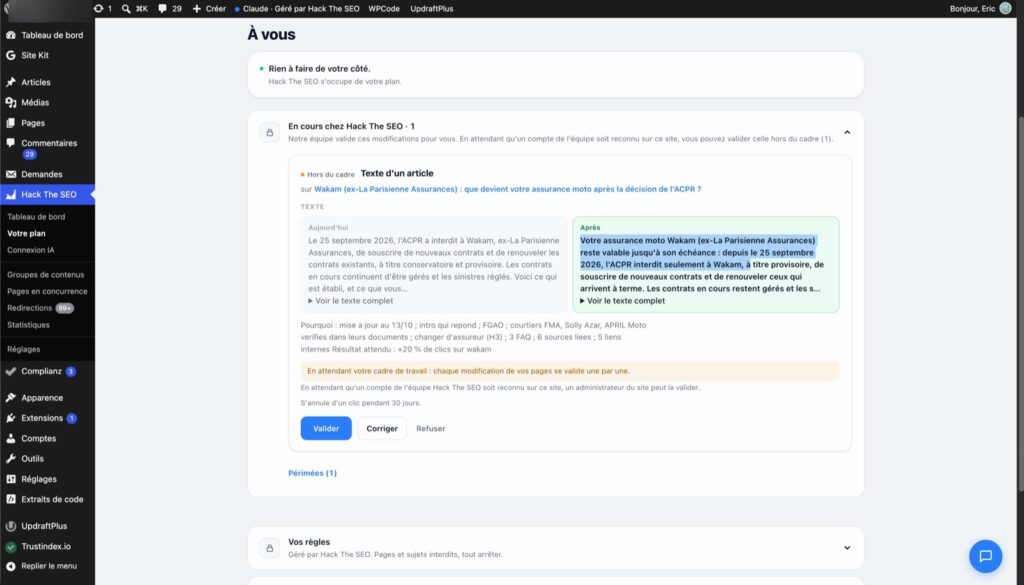Click the Demandes envelope icon
The image size is (1024, 585).
pos(11,174)
